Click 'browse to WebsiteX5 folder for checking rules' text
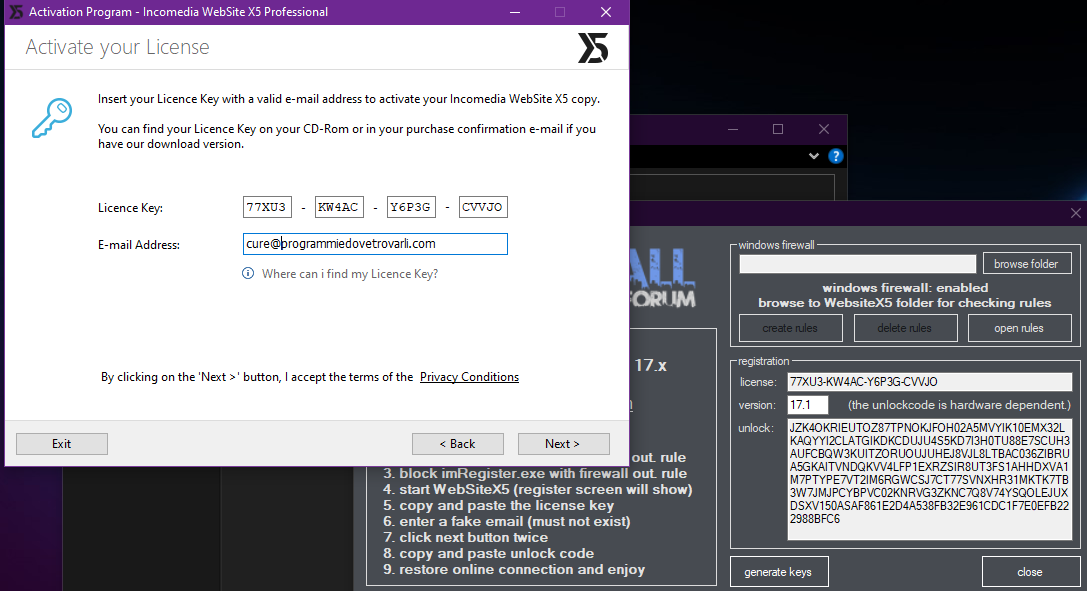This screenshot has height=591, width=1087. (x=905, y=303)
